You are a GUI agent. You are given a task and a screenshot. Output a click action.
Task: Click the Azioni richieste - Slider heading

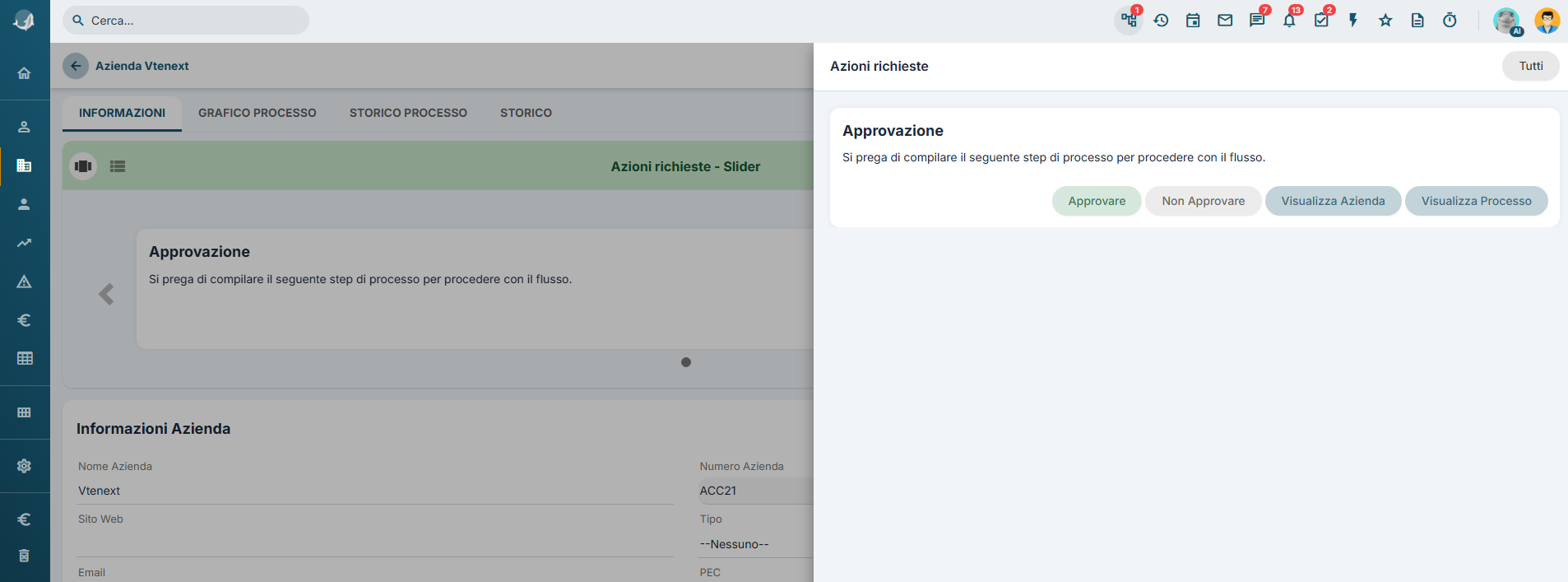tap(685, 166)
